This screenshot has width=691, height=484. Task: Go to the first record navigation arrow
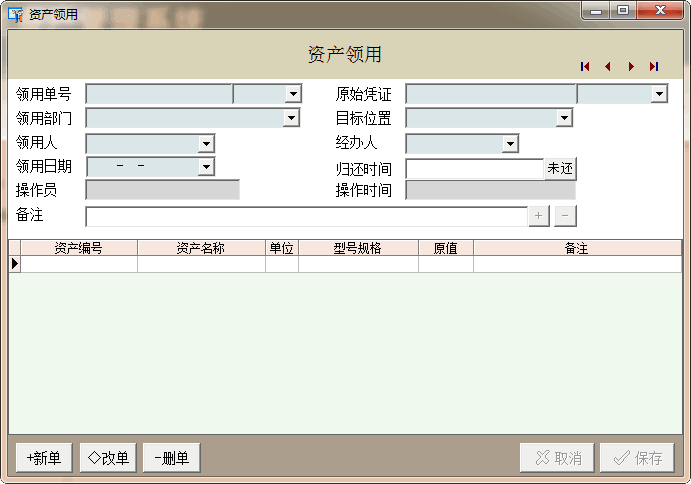(585, 67)
